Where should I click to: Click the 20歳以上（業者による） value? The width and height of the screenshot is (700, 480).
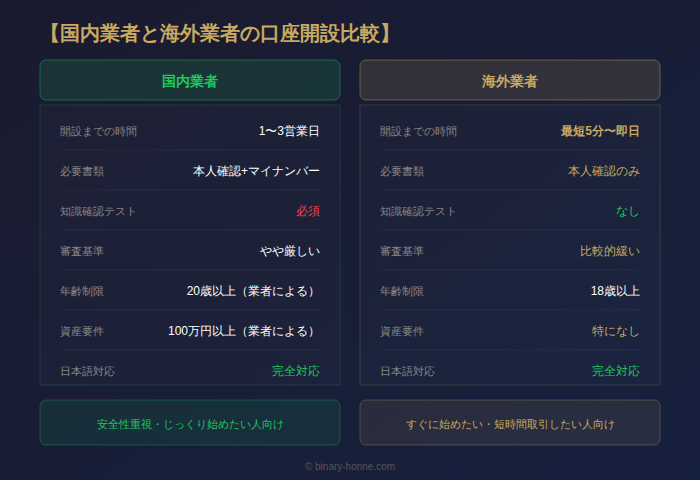tap(253, 291)
